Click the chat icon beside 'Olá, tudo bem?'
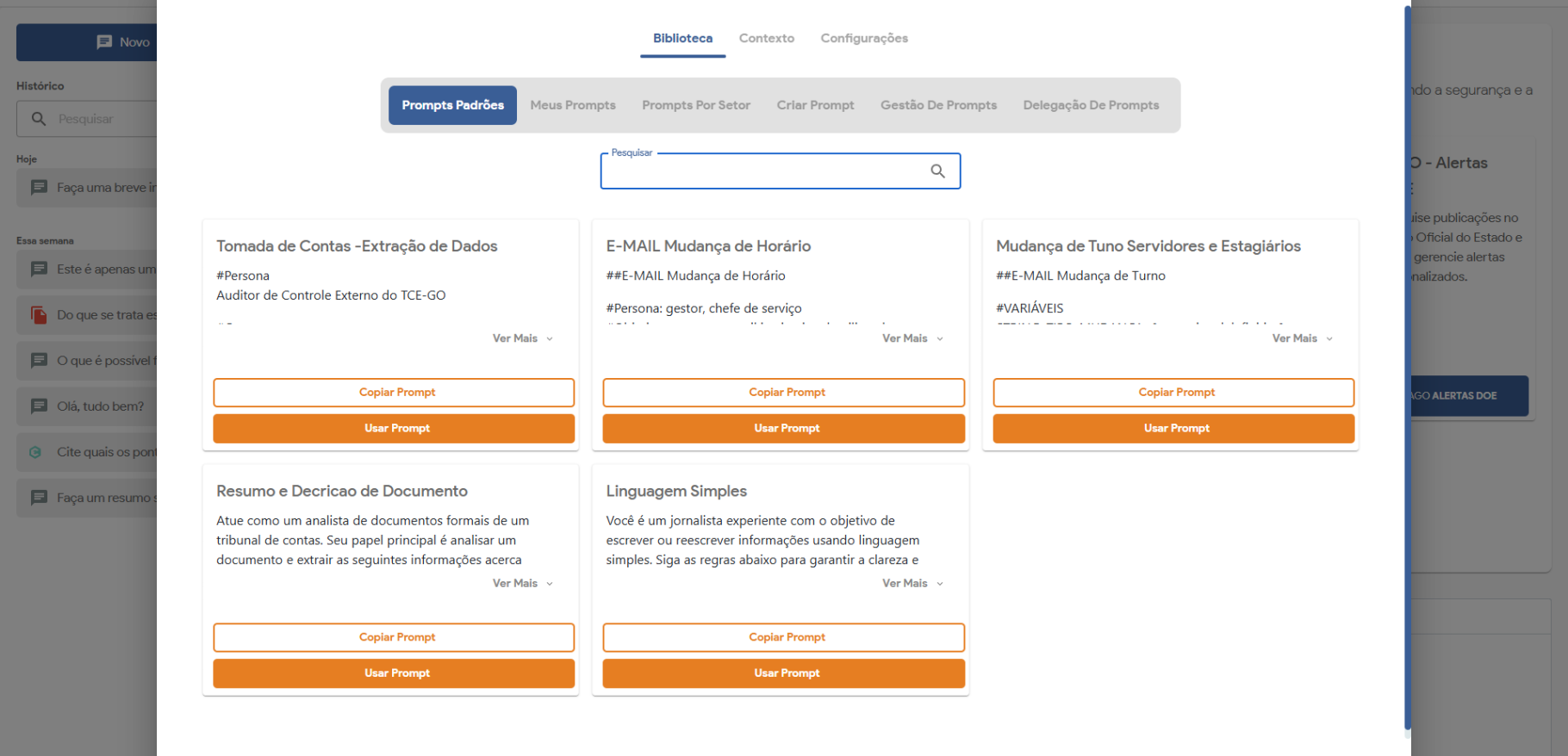Viewport: 1568px width, 756px height. 39,406
